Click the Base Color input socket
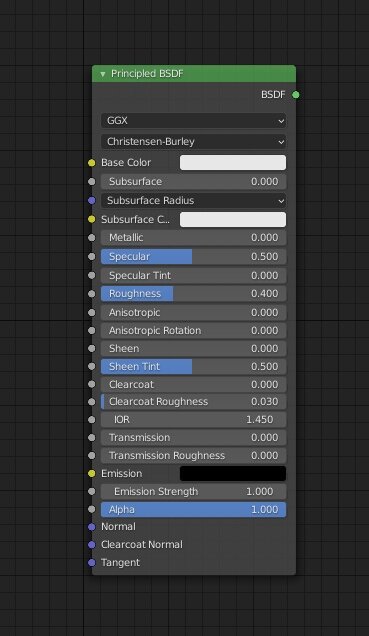The width and height of the screenshot is (369, 636). (x=92, y=163)
